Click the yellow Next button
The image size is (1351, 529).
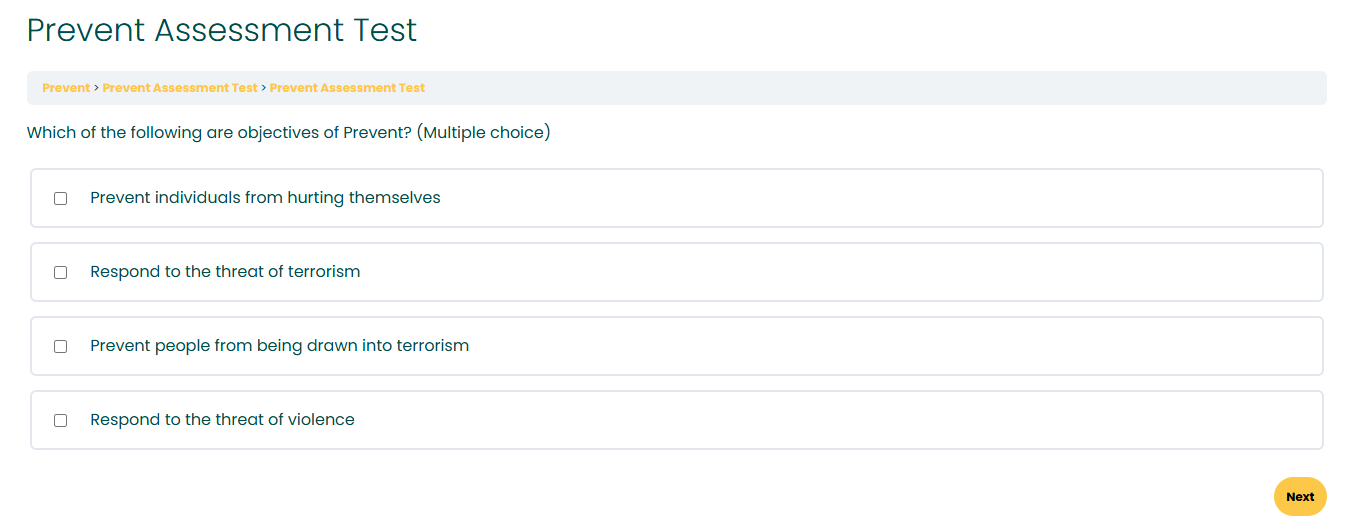(1300, 497)
